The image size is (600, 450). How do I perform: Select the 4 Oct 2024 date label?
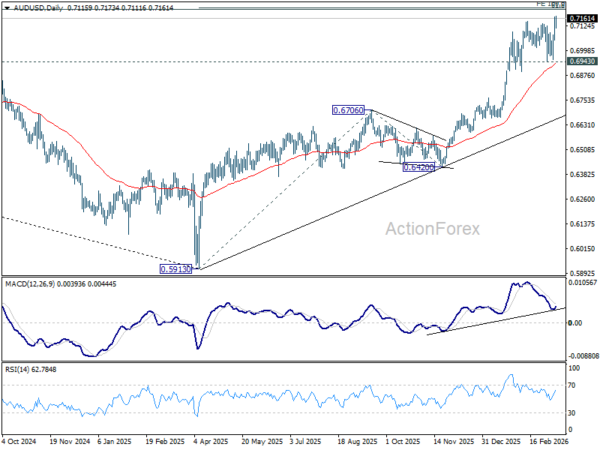(22, 441)
